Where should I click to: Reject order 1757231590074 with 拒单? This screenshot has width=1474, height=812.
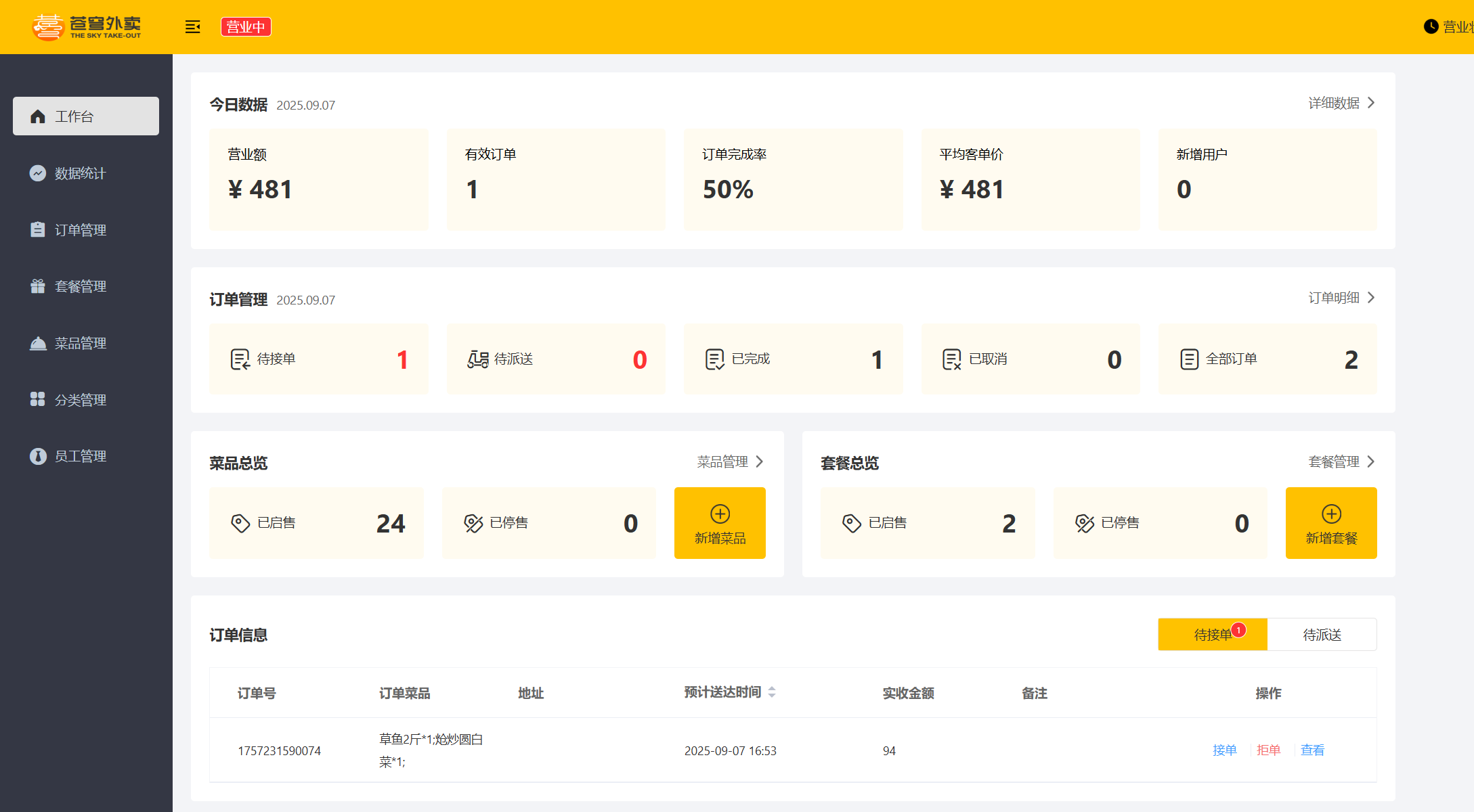pos(1269,750)
